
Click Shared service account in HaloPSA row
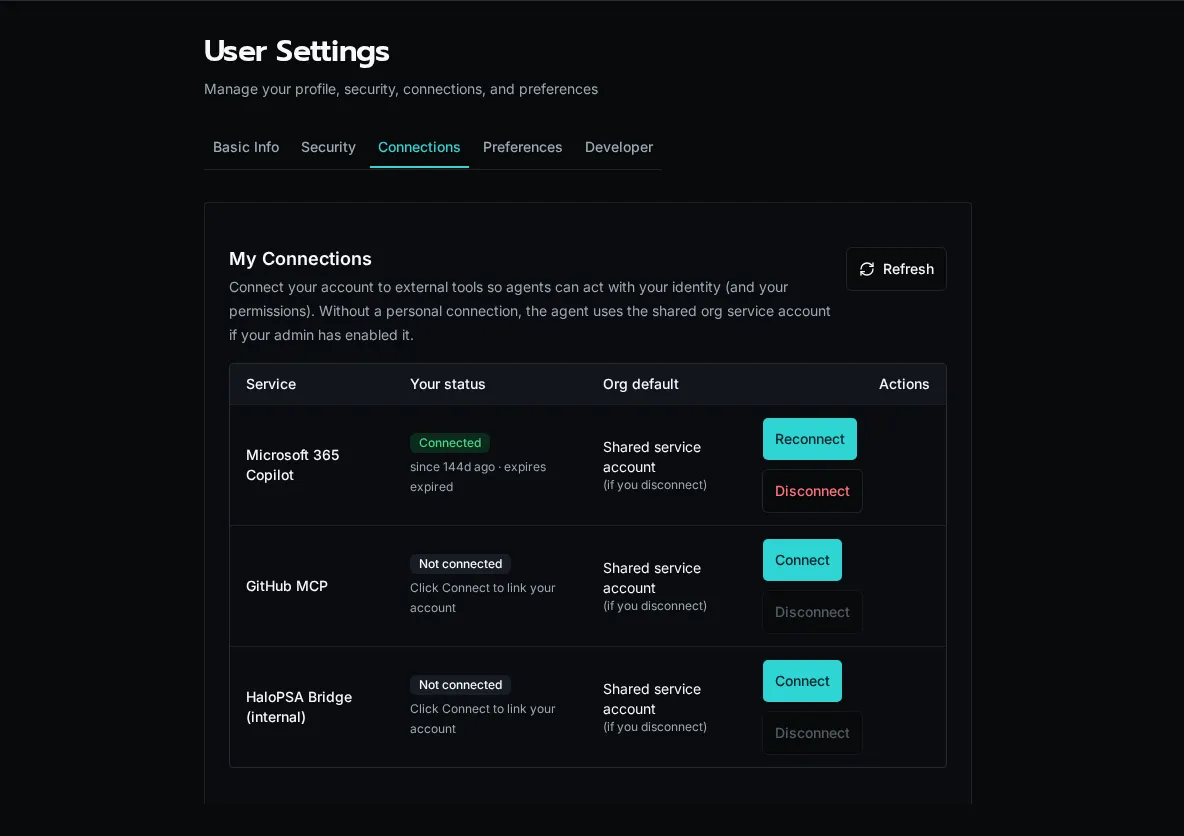point(651,699)
